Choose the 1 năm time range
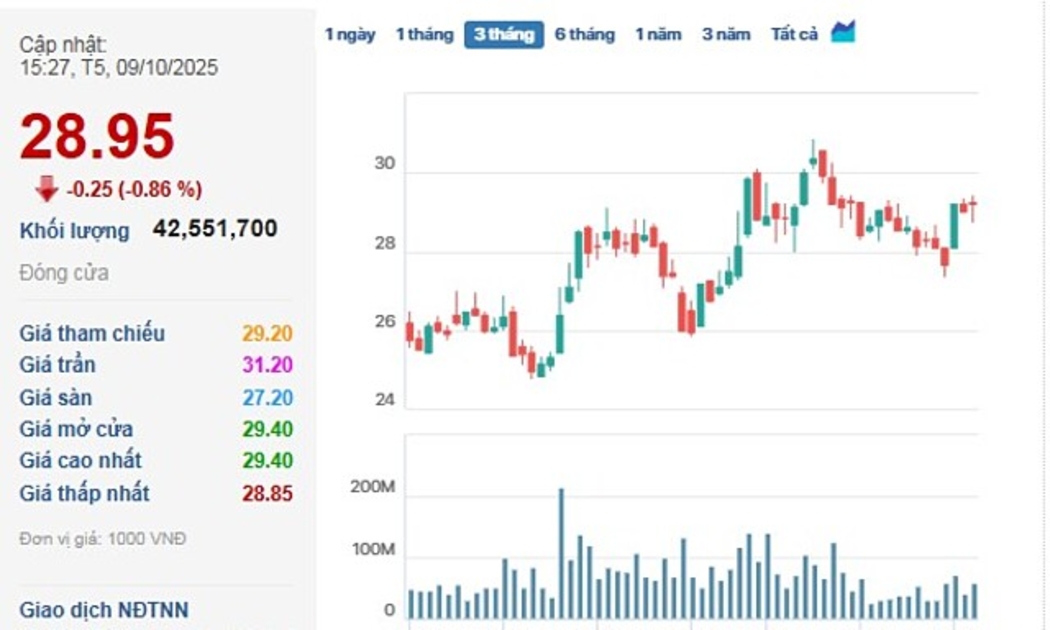 [657, 34]
